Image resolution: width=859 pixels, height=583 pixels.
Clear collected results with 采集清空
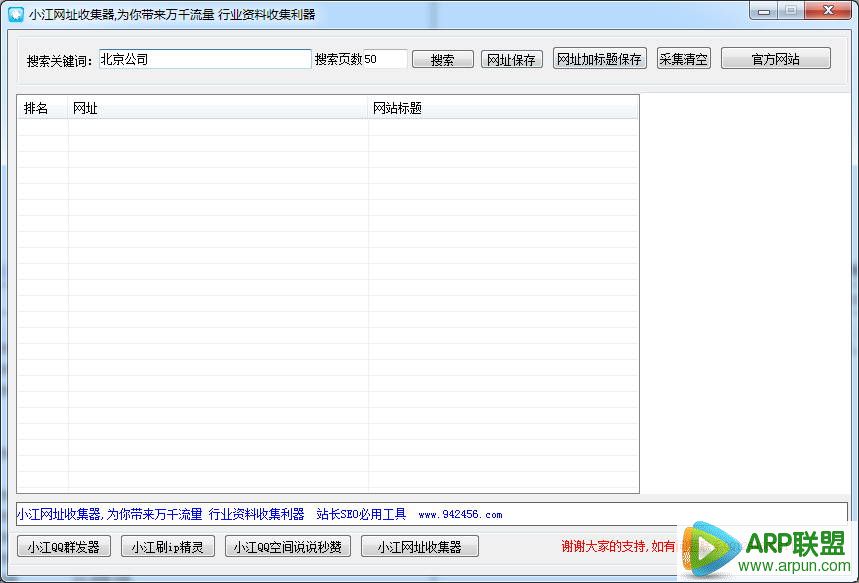pyautogui.click(x=683, y=59)
